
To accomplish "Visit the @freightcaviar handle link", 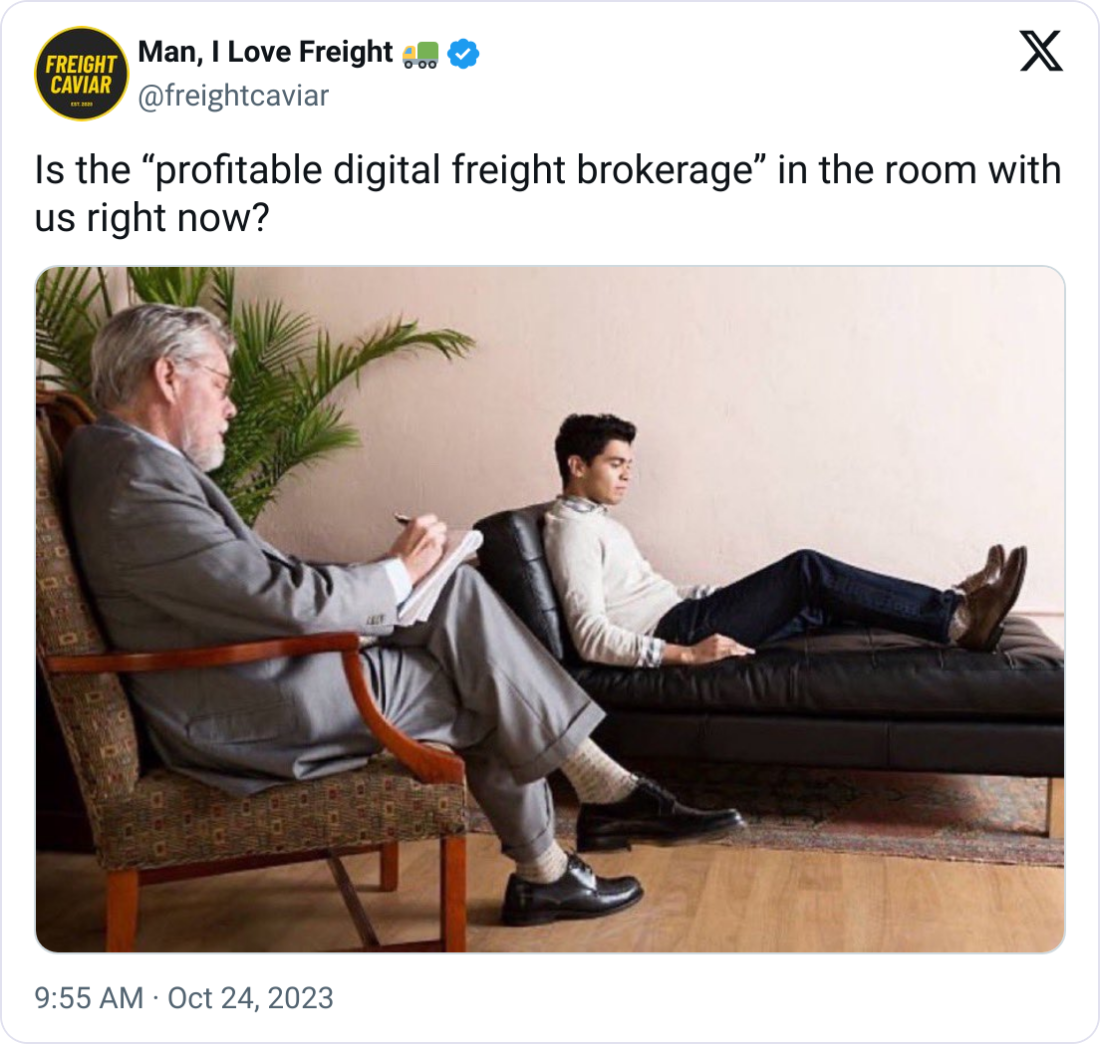I will click(x=233, y=96).
